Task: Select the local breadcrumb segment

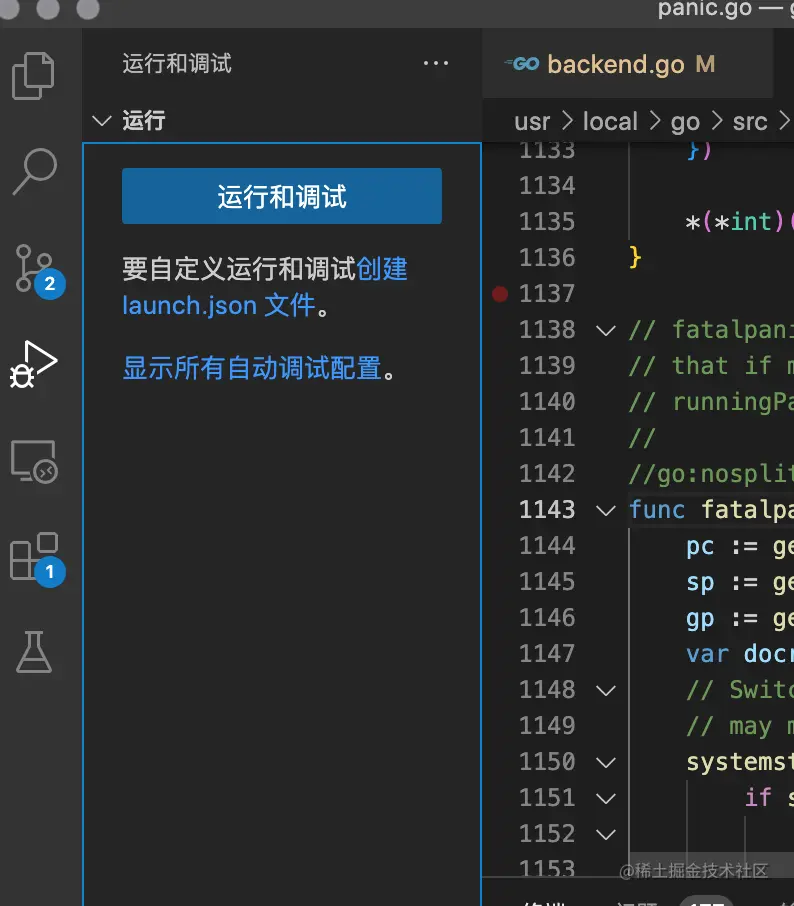Action: tap(610, 121)
